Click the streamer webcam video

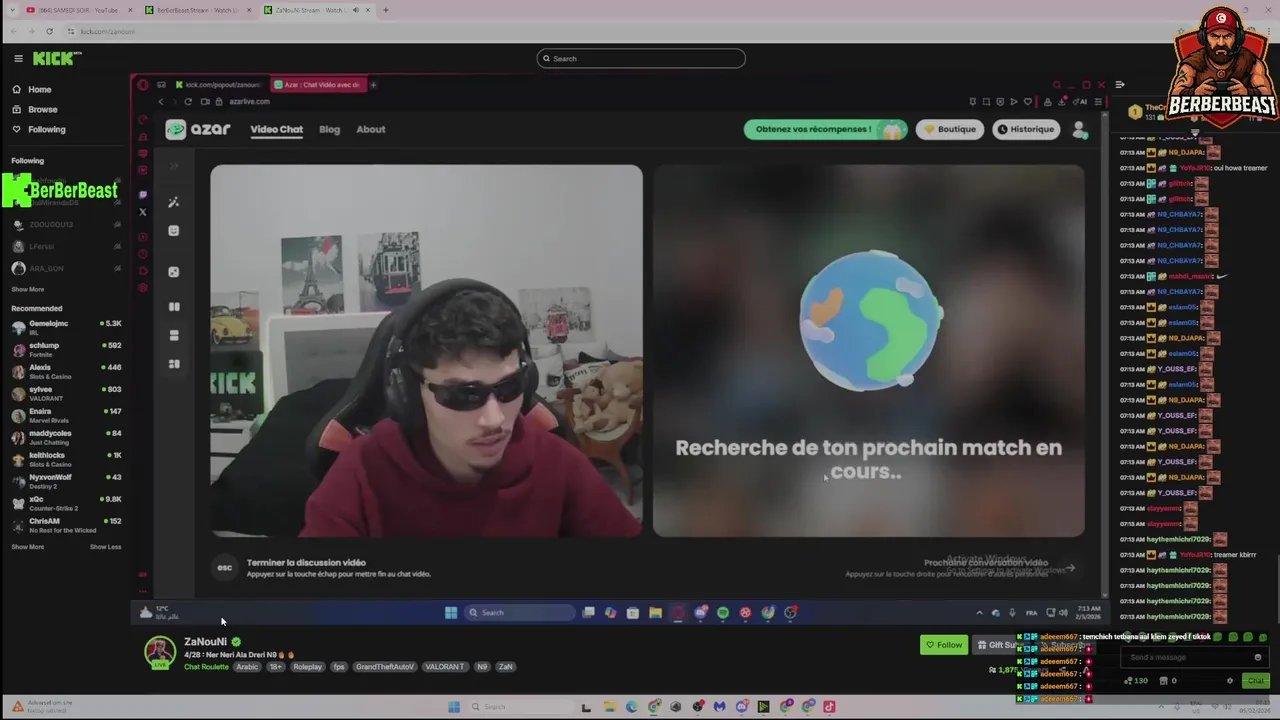coord(426,351)
